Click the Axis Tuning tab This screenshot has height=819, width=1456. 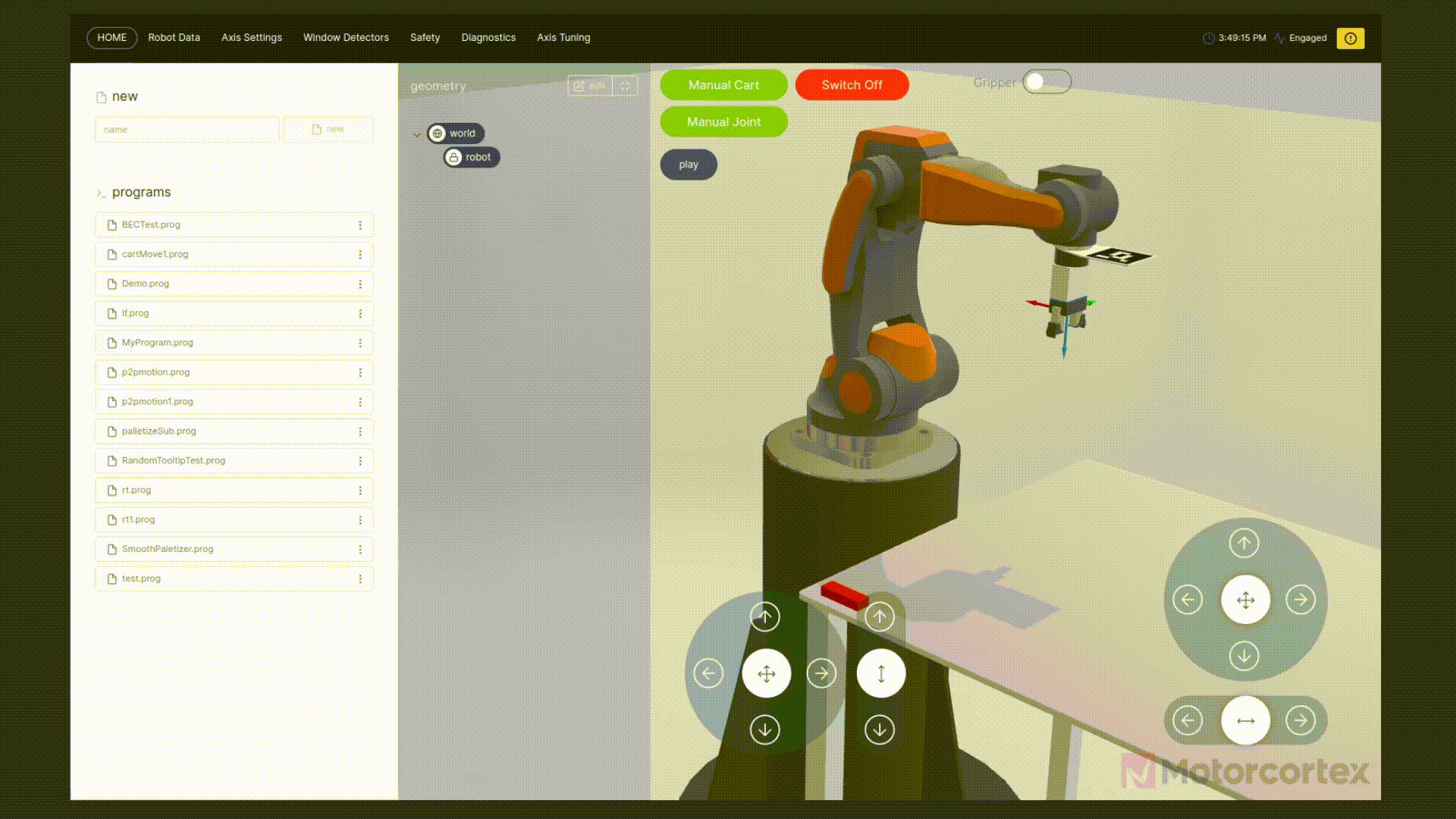point(563,37)
